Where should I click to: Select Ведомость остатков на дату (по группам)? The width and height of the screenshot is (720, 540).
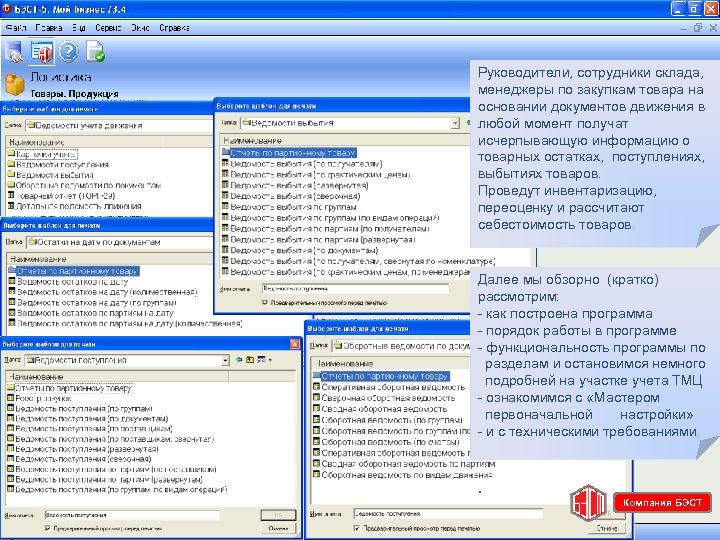[92, 303]
